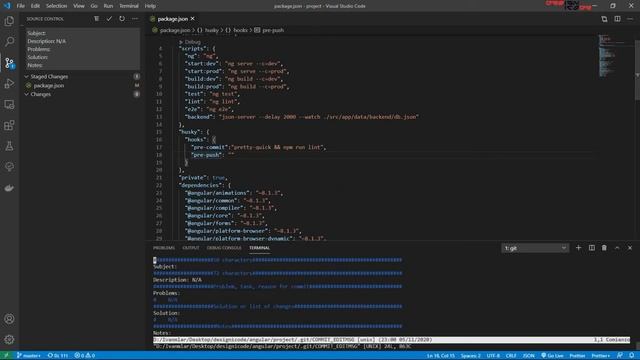640x360 pixels.
Task: Click line and column indicator in status bar
Action: pyautogui.click(x=441, y=356)
